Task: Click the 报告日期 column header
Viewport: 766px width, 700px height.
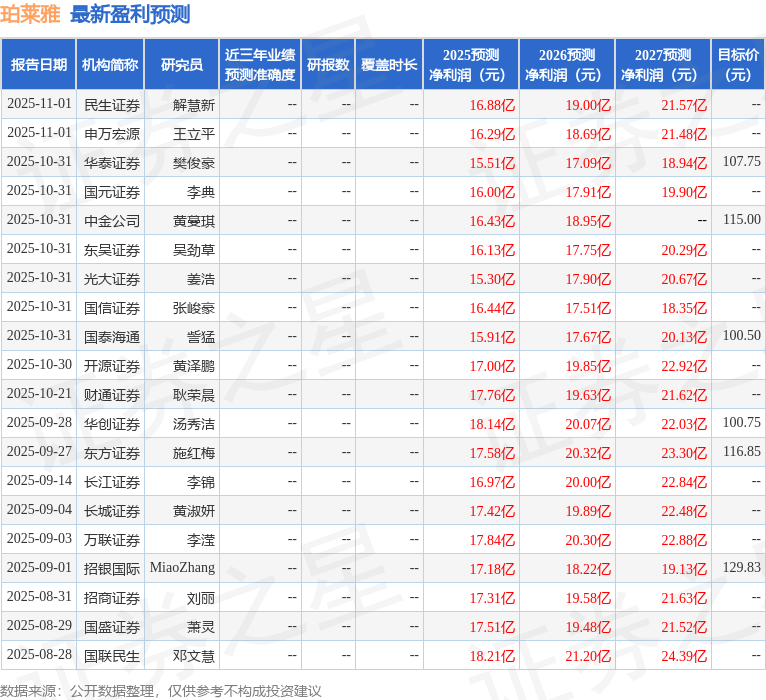Action: point(39,64)
